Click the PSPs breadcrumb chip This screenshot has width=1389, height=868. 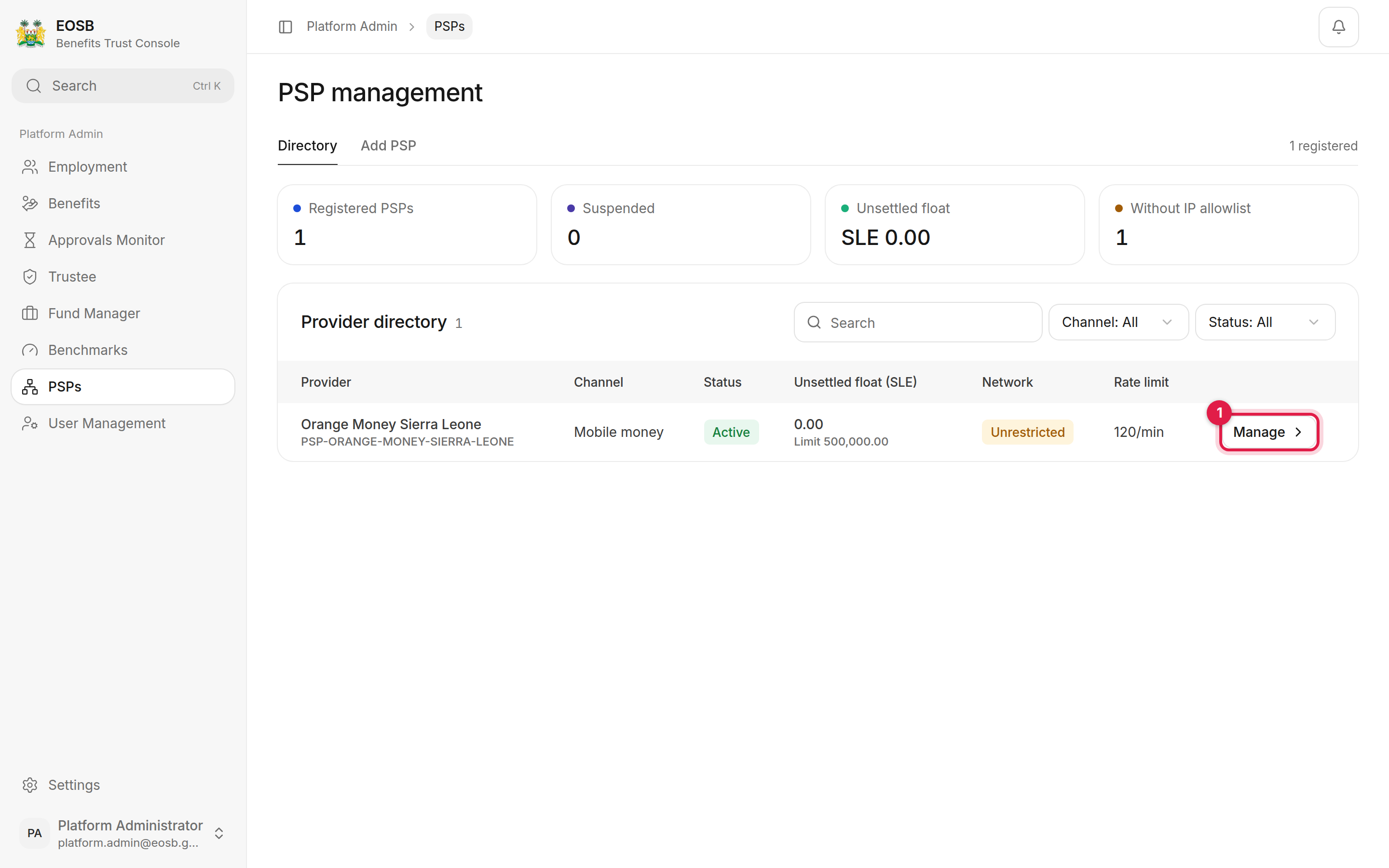tap(449, 27)
